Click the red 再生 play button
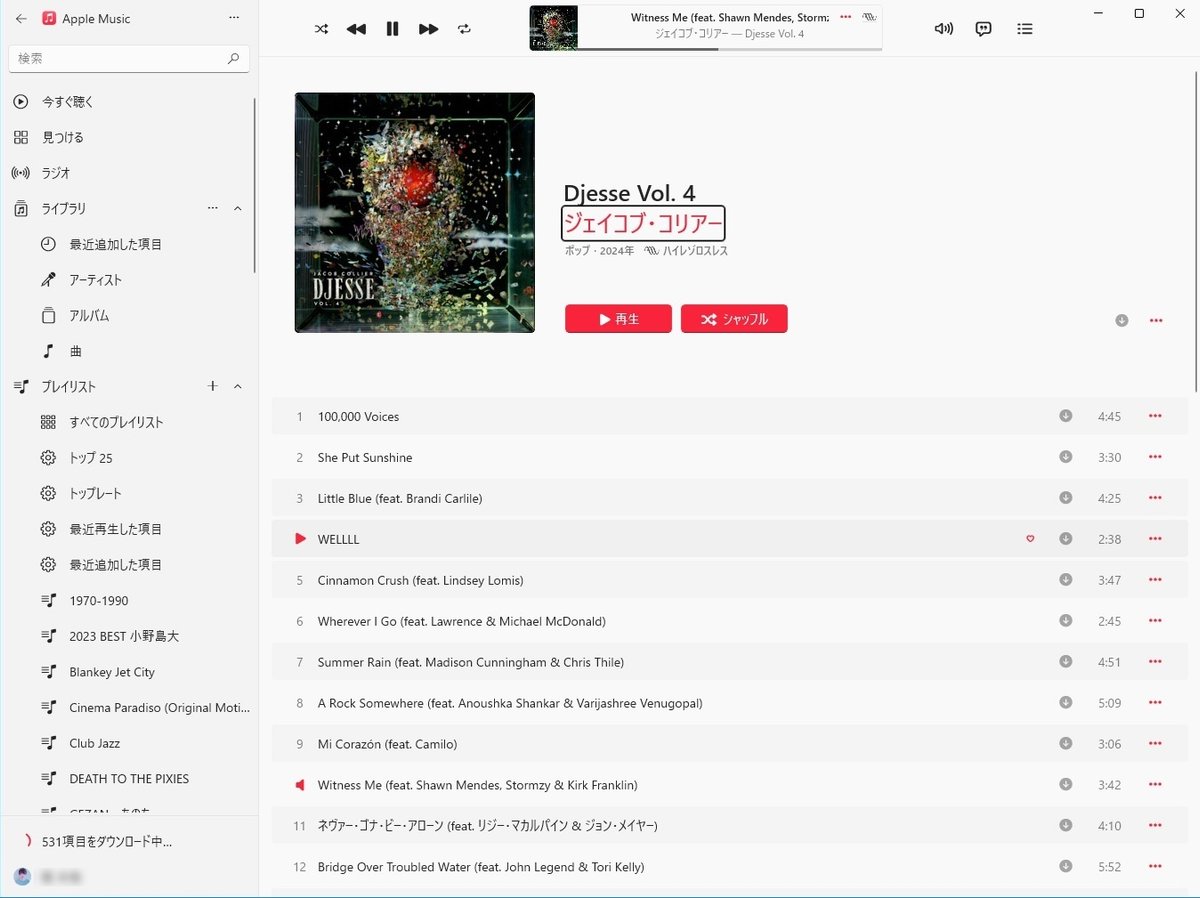This screenshot has height=898, width=1200. (x=618, y=319)
